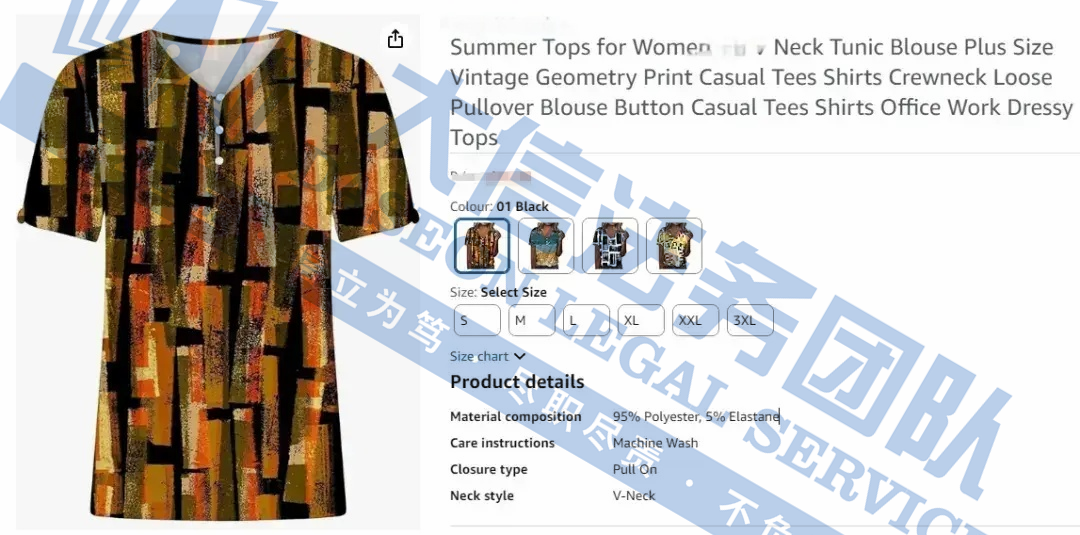Pick the black and white geometric swatch
This screenshot has height=535, width=1080.
point(610,246)
